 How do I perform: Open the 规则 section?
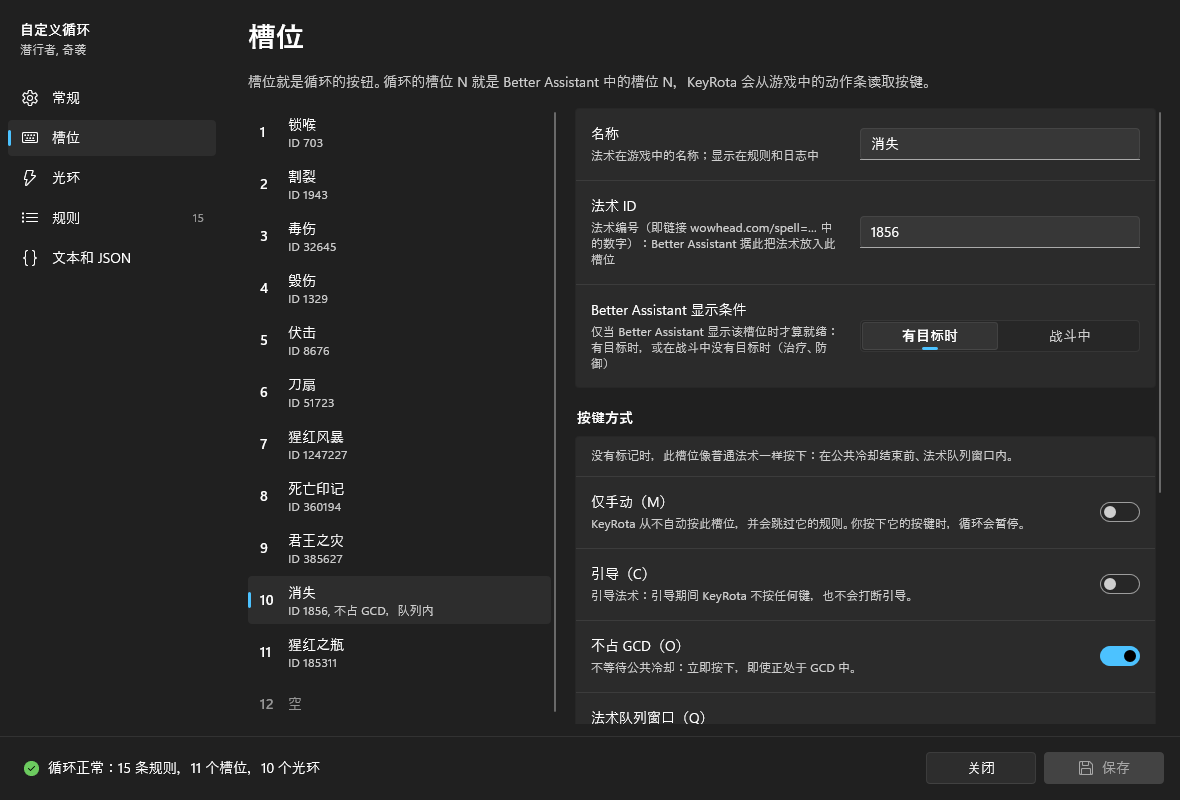112,217
